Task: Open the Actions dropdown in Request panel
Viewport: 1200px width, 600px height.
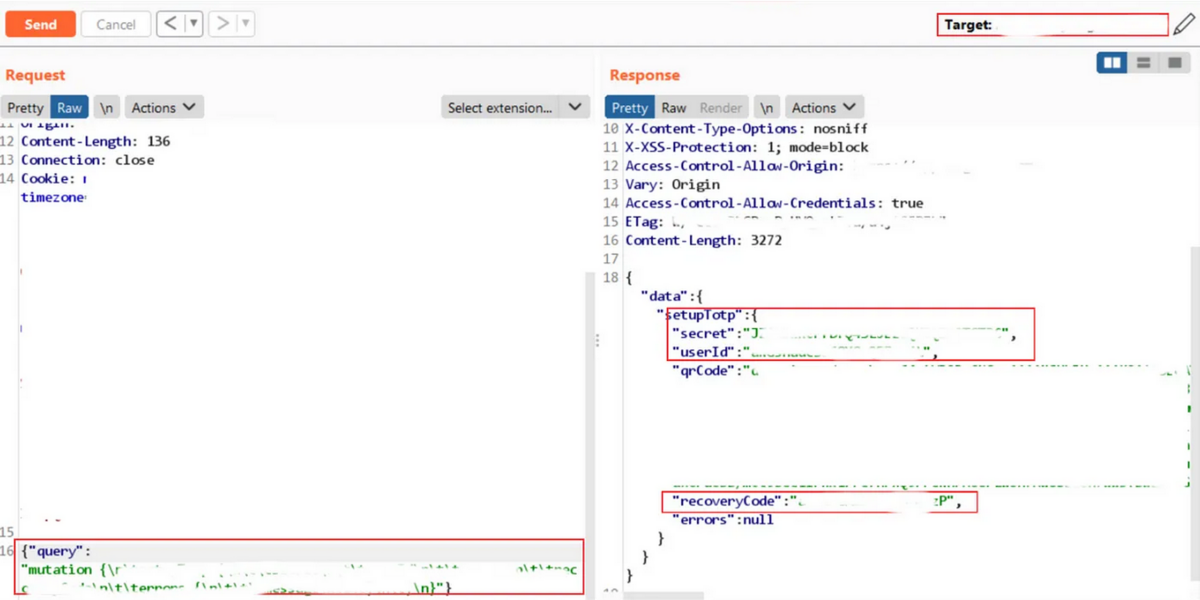Action: coord(164,107)
